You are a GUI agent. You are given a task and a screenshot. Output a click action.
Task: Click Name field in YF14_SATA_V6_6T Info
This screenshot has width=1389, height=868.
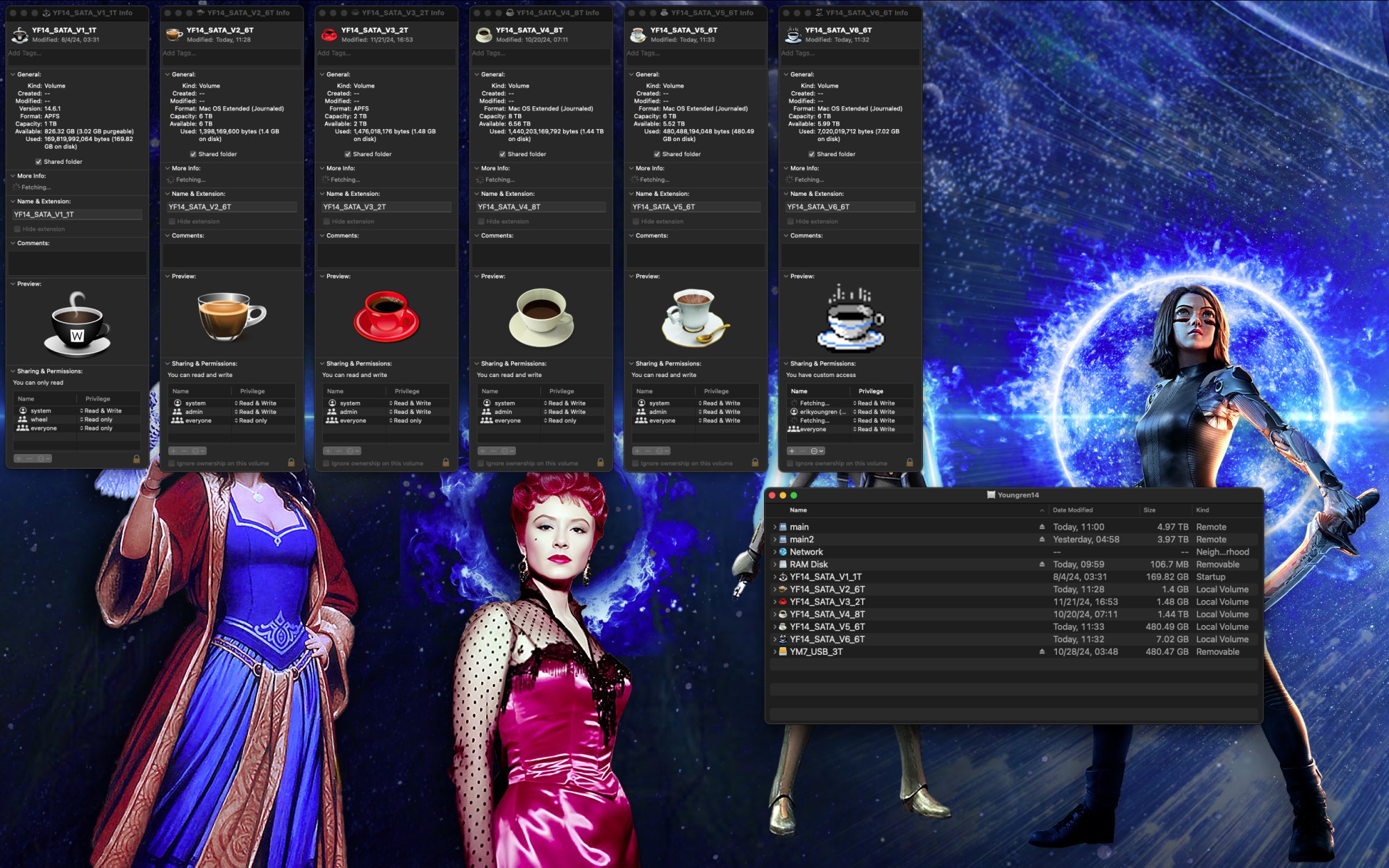click(x=849, y=207)
